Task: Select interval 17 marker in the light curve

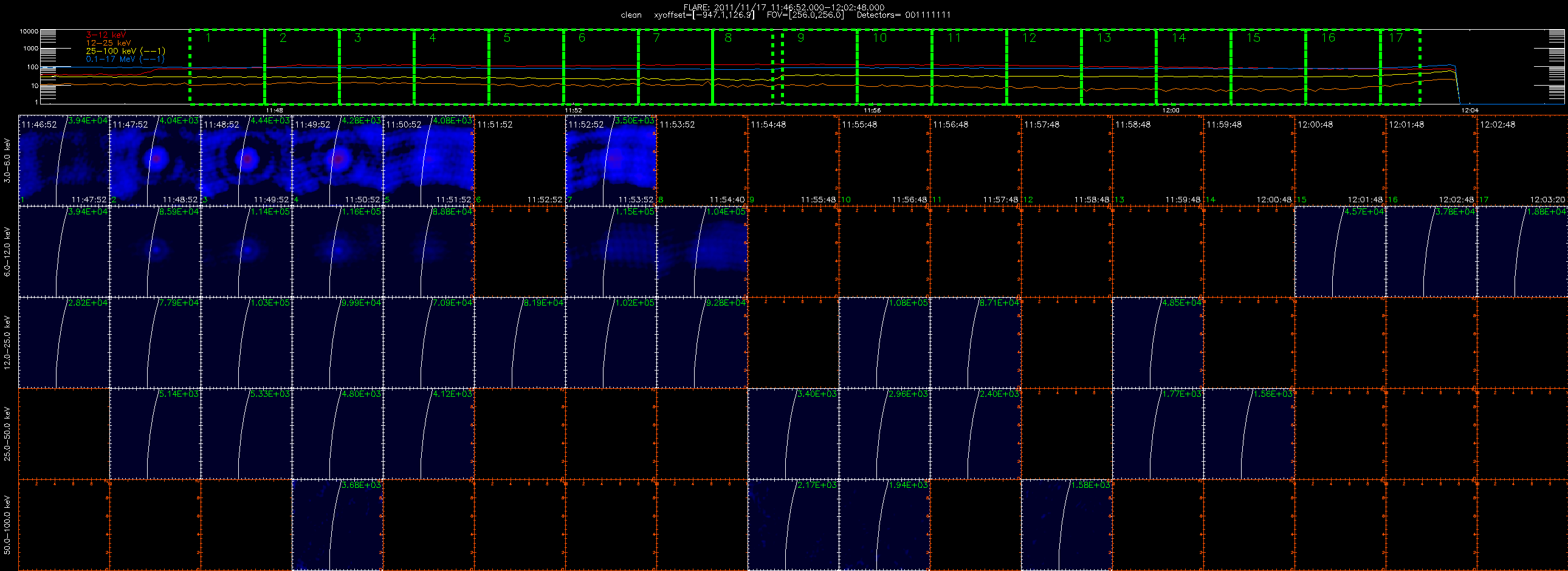Action: (x=1395, y=38)
